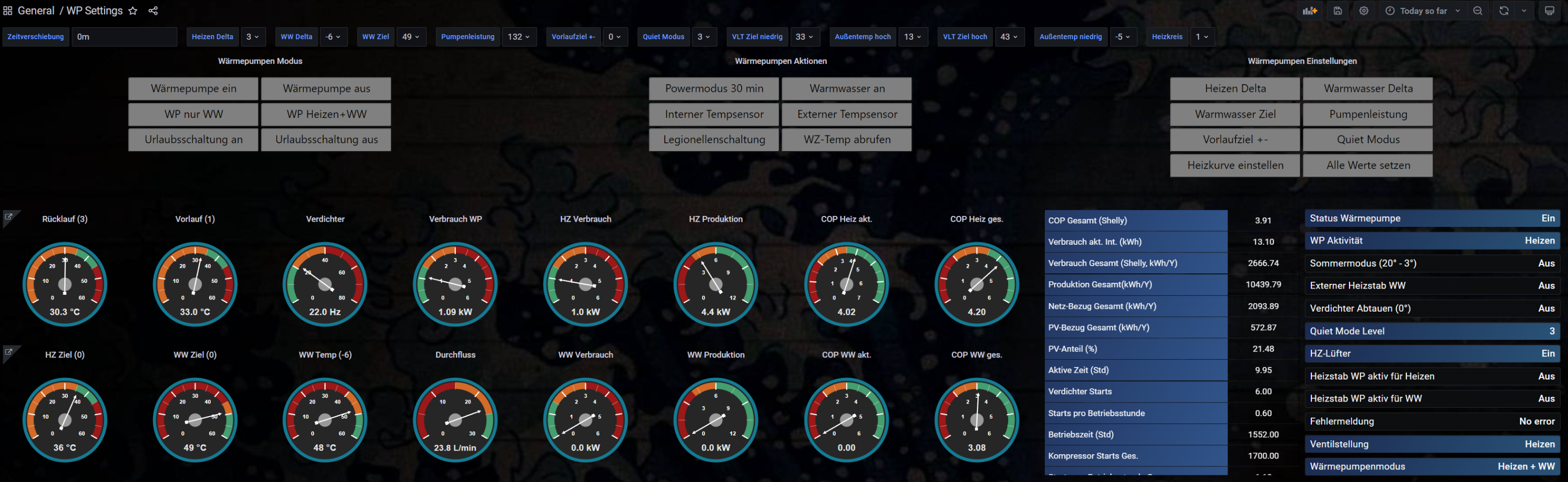Click the Zeitverschiebung input field
Viewport: 1568px width, 482px height.
pos(123,37)
